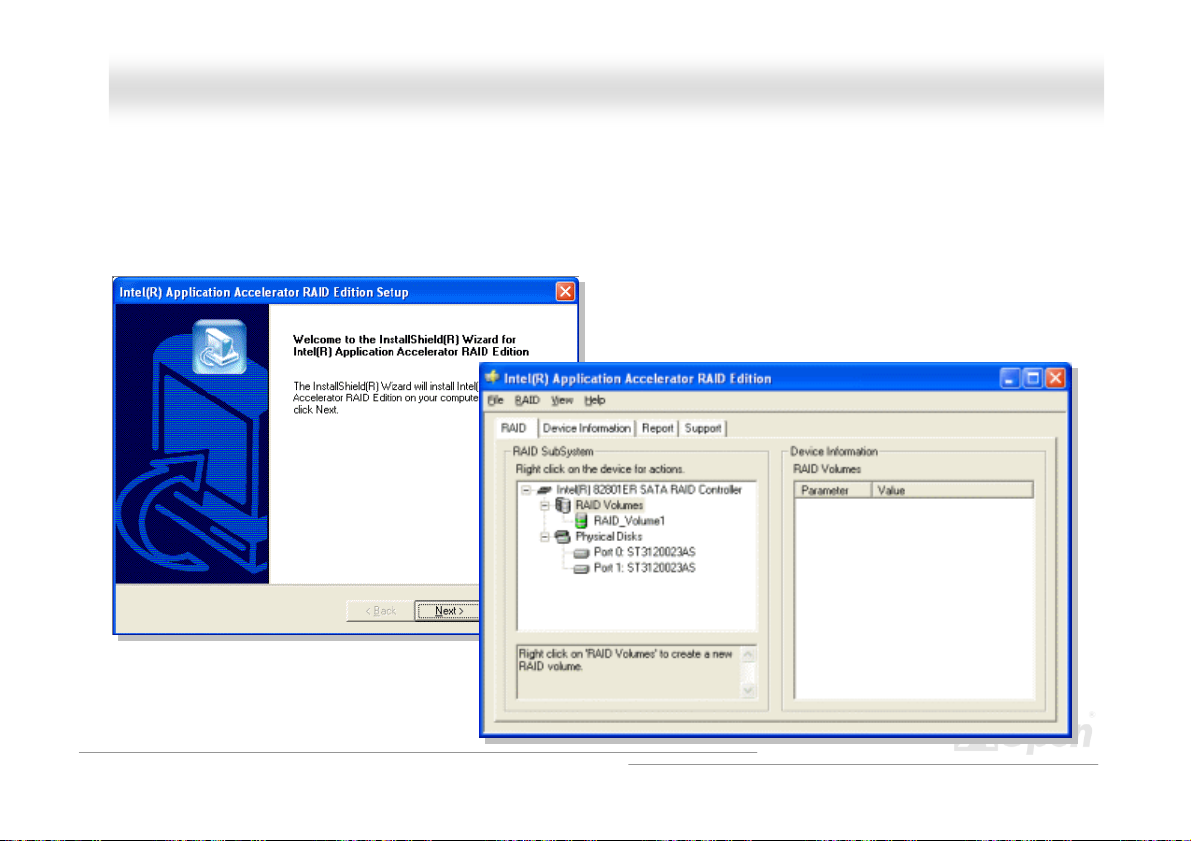Select Port 0: ST3120023AS
The image size is (1191, 841).
point(644,552)
